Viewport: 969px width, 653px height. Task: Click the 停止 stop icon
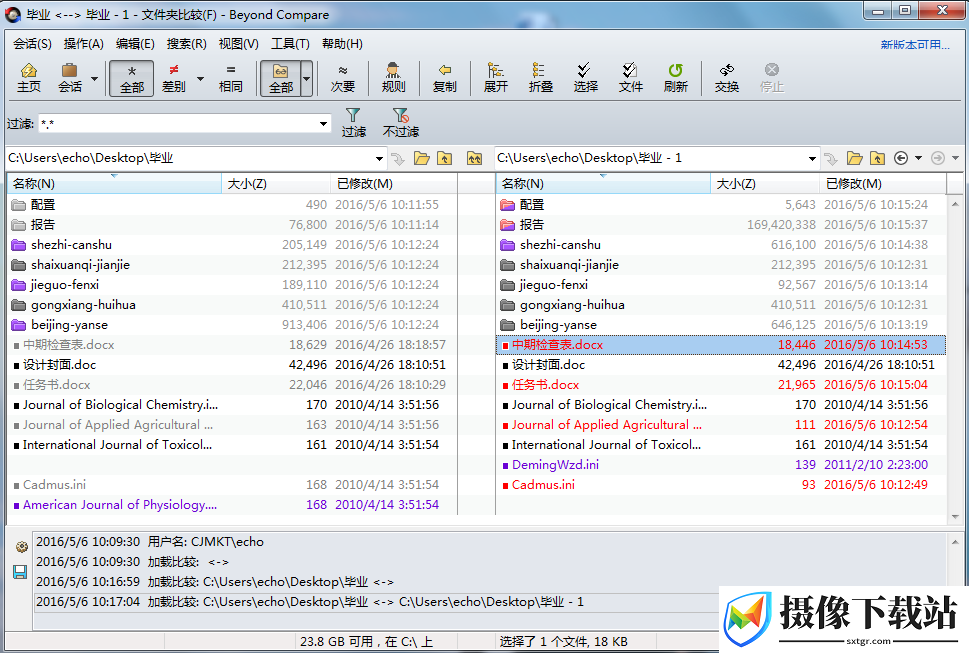(771, 70)
